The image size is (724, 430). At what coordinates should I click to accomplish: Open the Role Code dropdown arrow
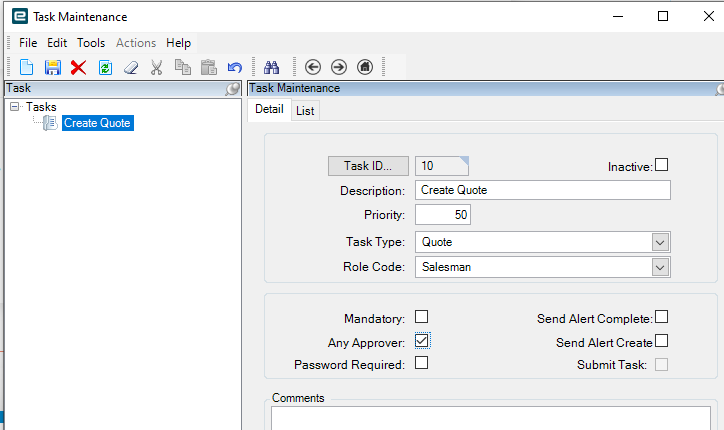click(x=660, y=267)
